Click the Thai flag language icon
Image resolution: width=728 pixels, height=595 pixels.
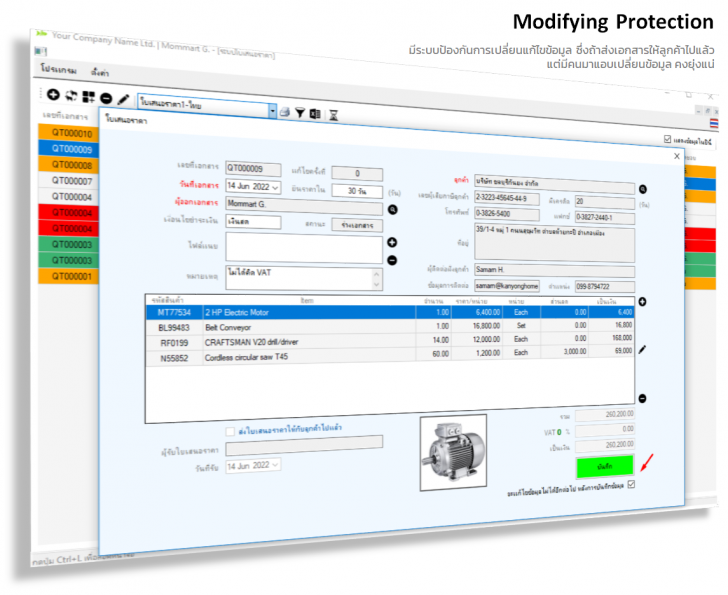[x=714, y=123]
